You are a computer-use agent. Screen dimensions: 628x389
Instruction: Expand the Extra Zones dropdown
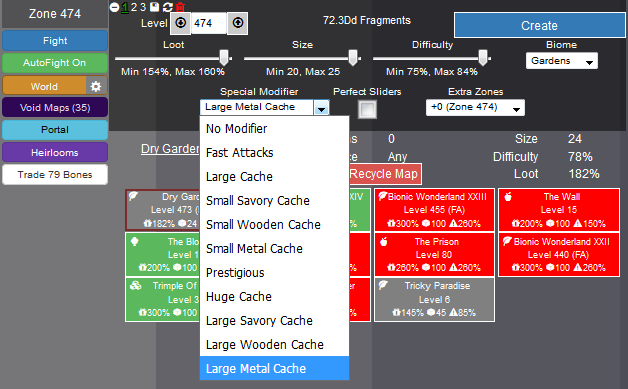pyautogui.click(x=475, y=107)
